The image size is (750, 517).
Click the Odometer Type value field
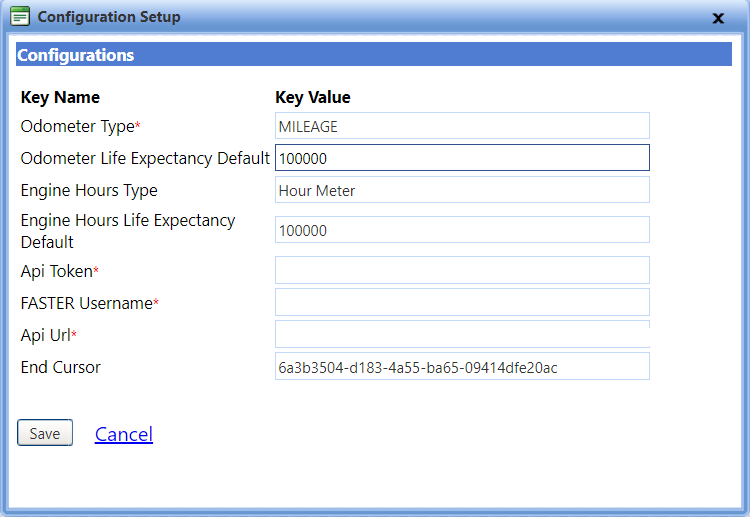(x=462, y=126)
